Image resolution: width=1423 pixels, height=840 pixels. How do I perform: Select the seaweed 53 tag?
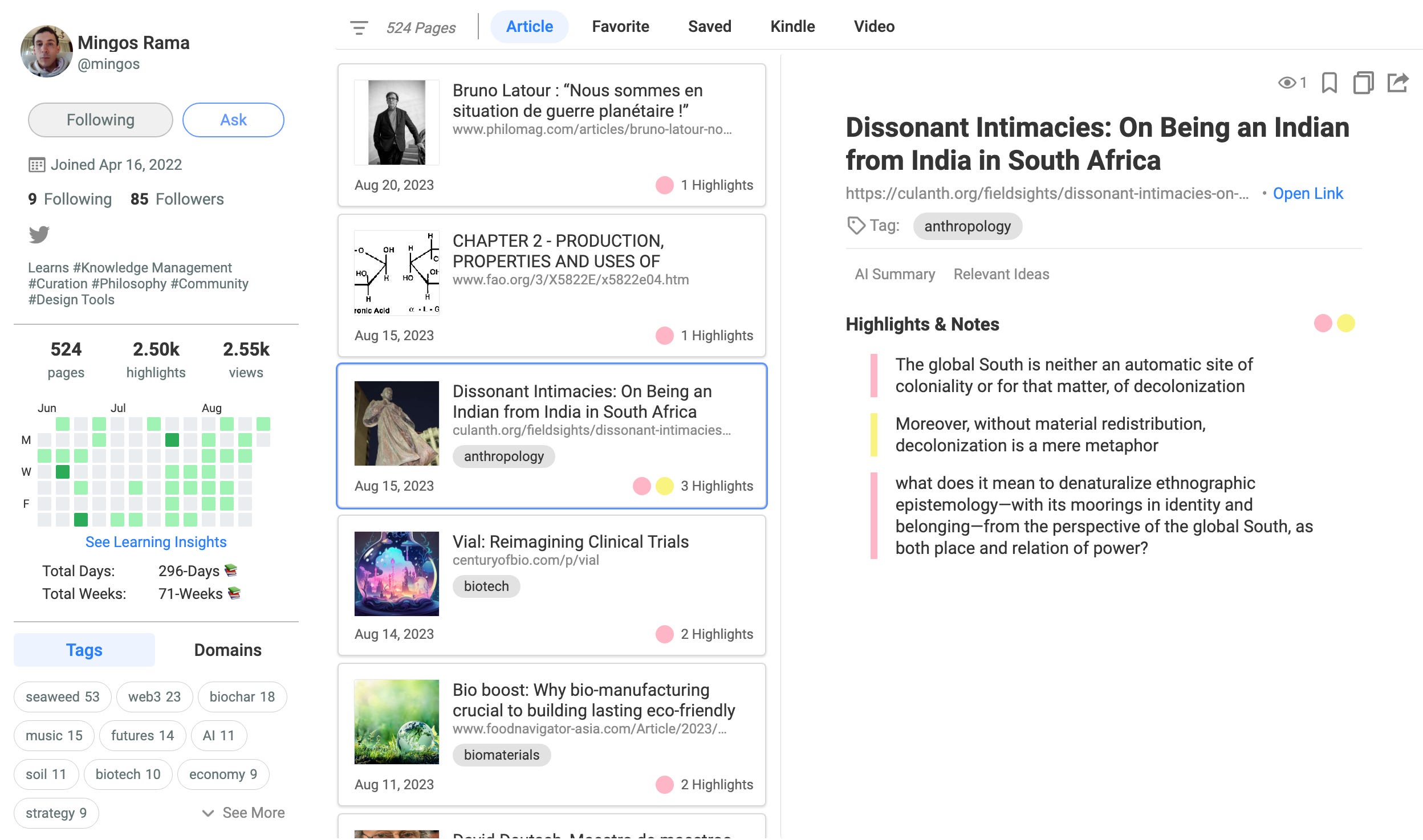click(63, 696)
